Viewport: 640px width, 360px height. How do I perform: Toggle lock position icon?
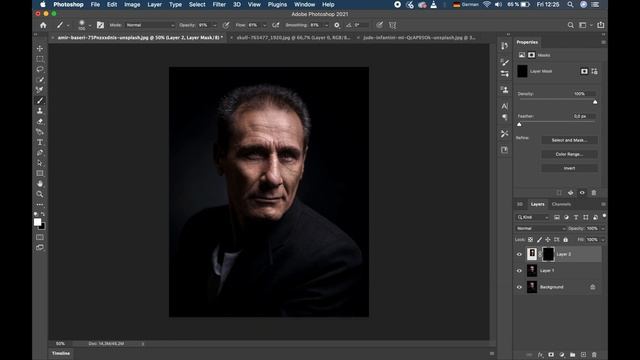pyautogui.click(x=548, y=240)
